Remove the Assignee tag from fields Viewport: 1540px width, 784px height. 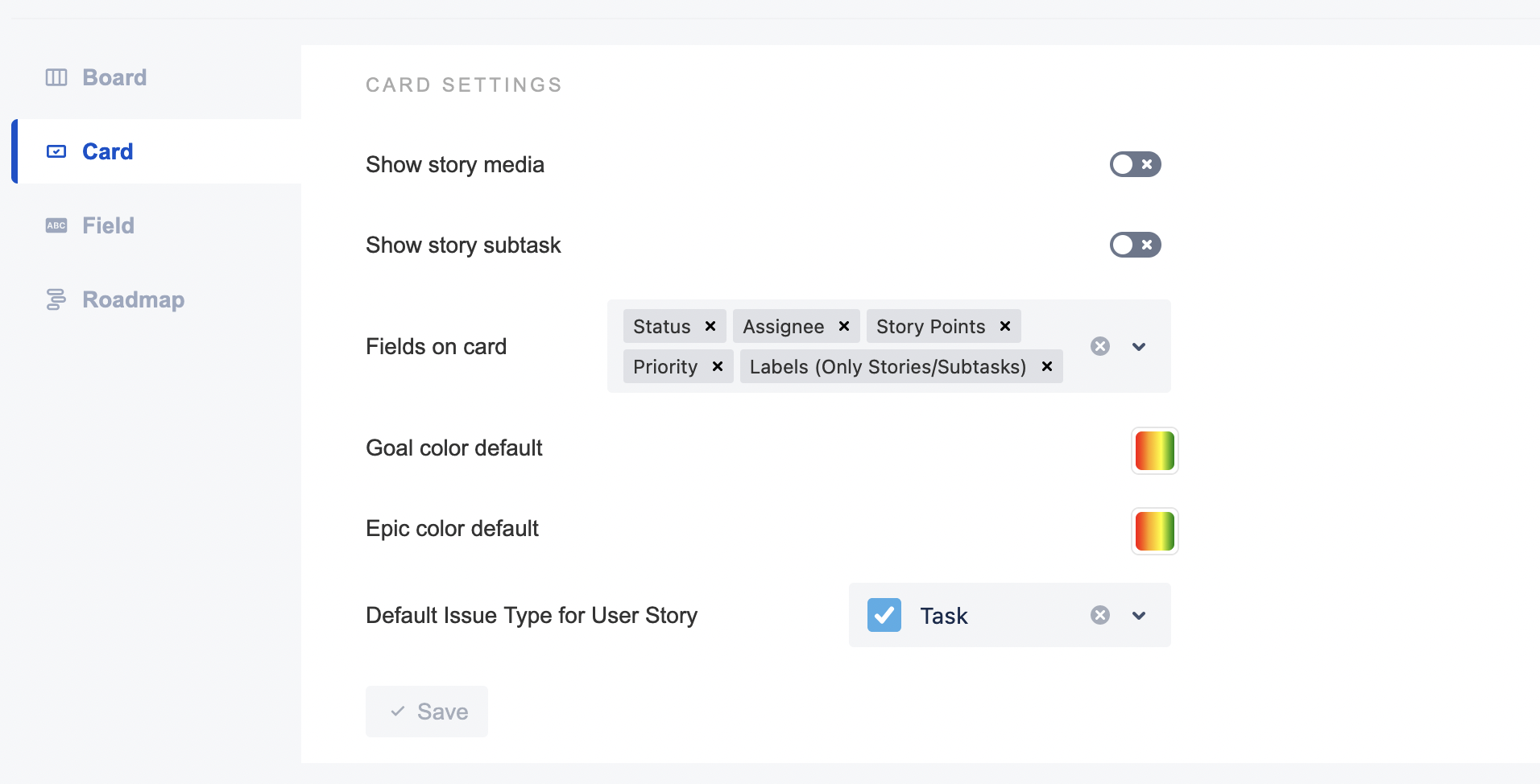(x=844, y=326)
